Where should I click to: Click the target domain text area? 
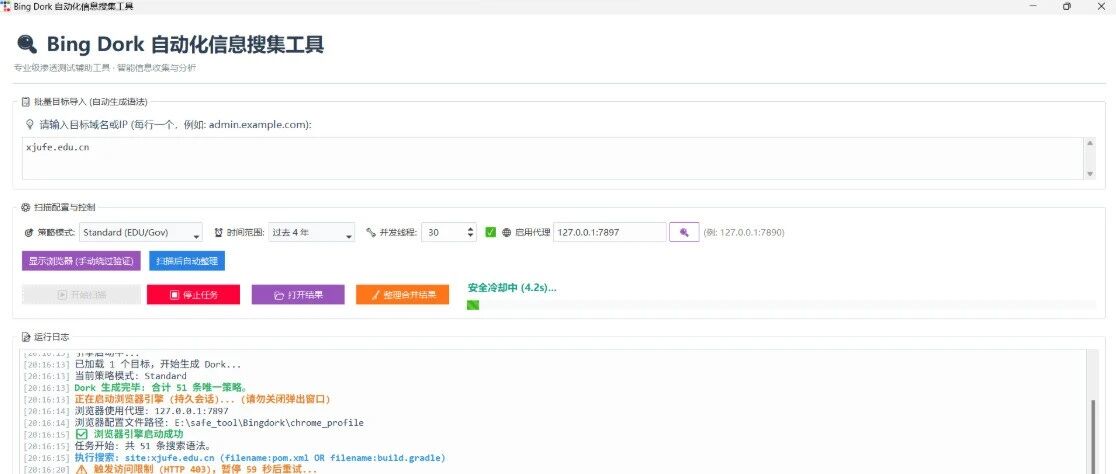553,158
